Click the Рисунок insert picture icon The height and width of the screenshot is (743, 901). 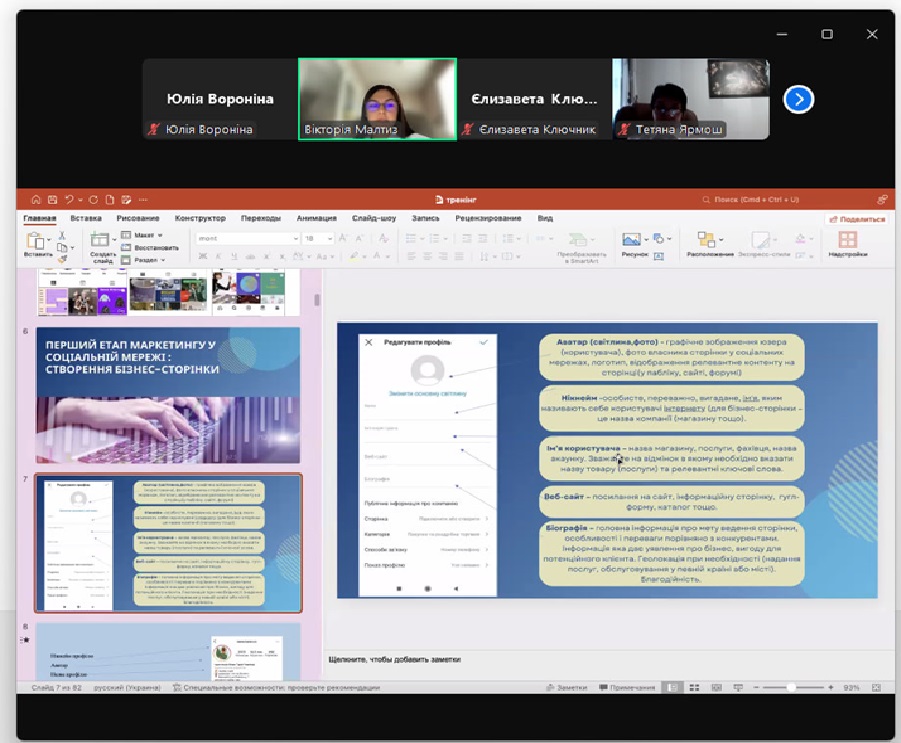point(631,240)
